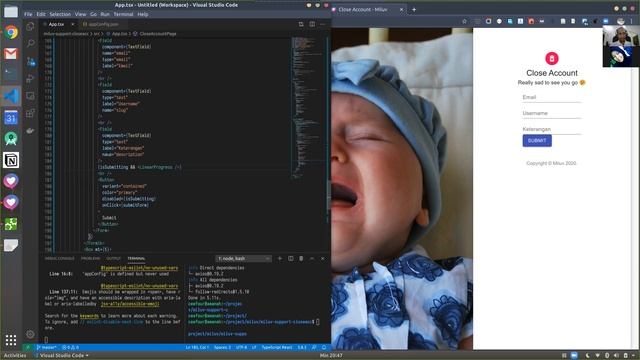Close the terminal panel with X
640x360 pixels.
[322, 258]
